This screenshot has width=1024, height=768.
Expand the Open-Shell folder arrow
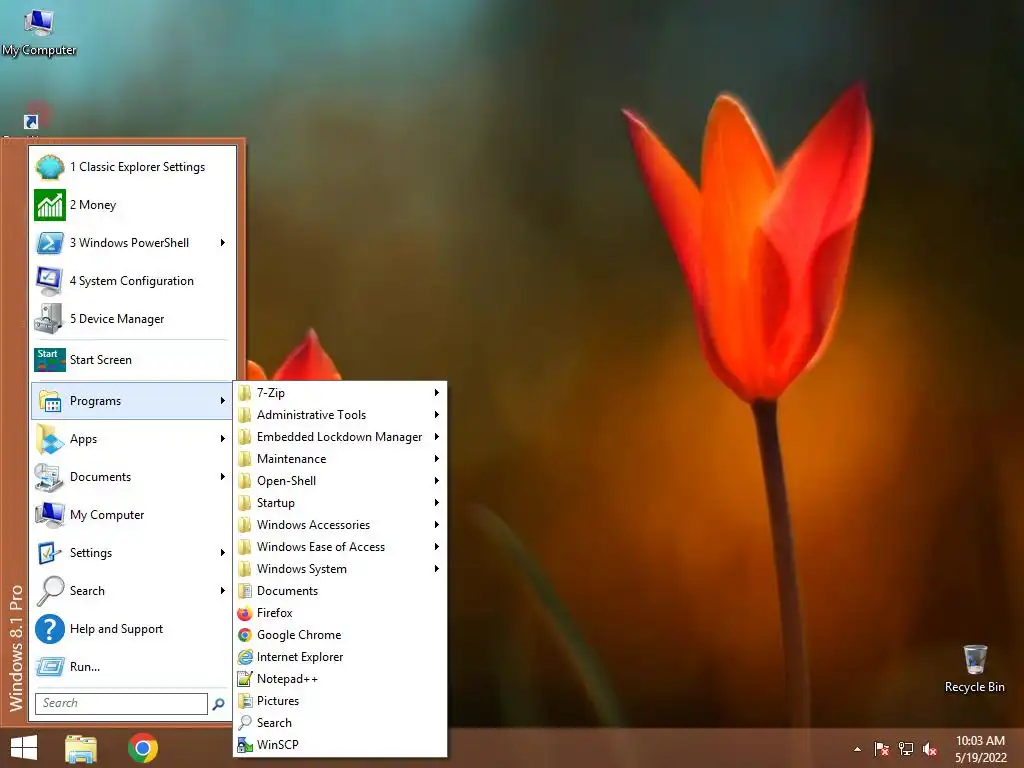pyautogui.click(x=437, y=481)
